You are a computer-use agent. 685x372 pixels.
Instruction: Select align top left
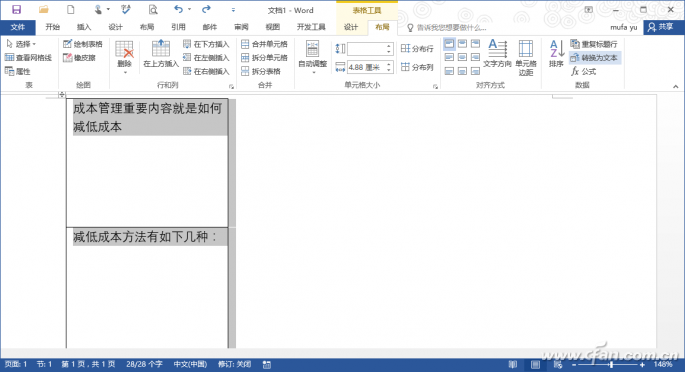click(449, 44)
